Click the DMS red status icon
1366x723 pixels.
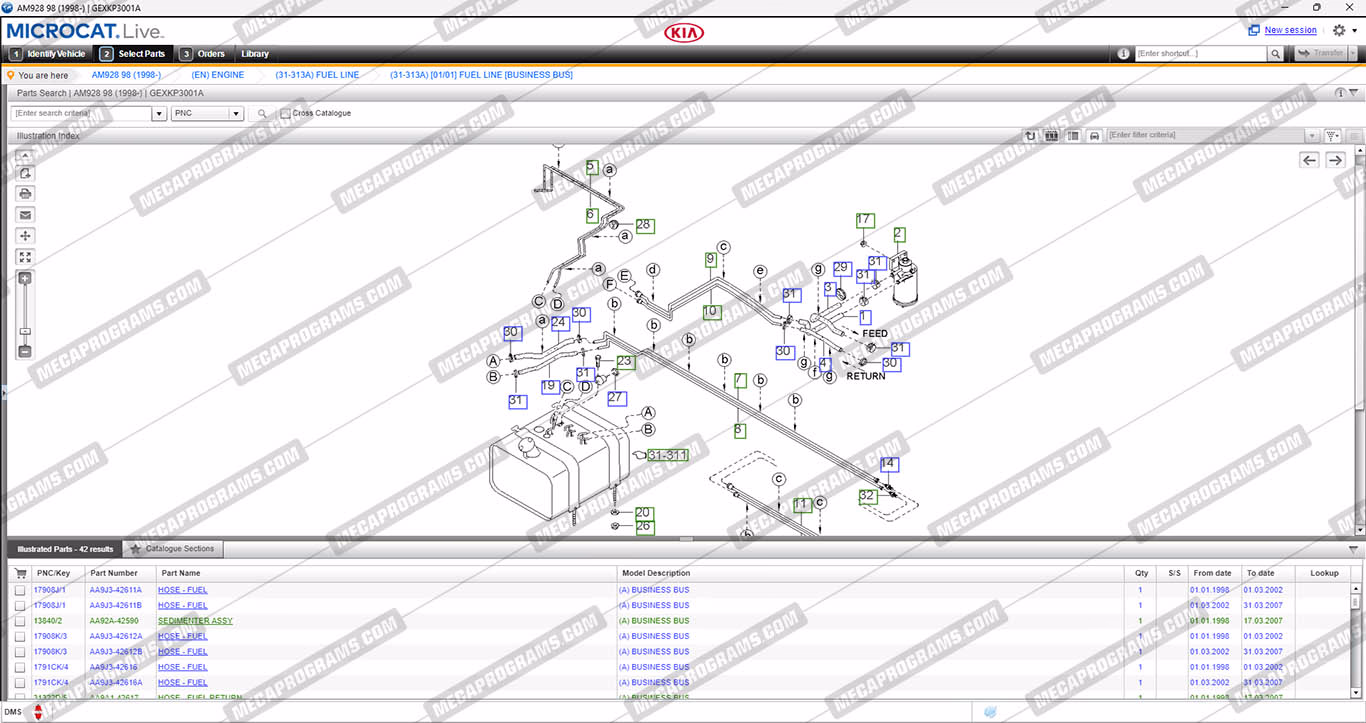(x=38, y=712)
